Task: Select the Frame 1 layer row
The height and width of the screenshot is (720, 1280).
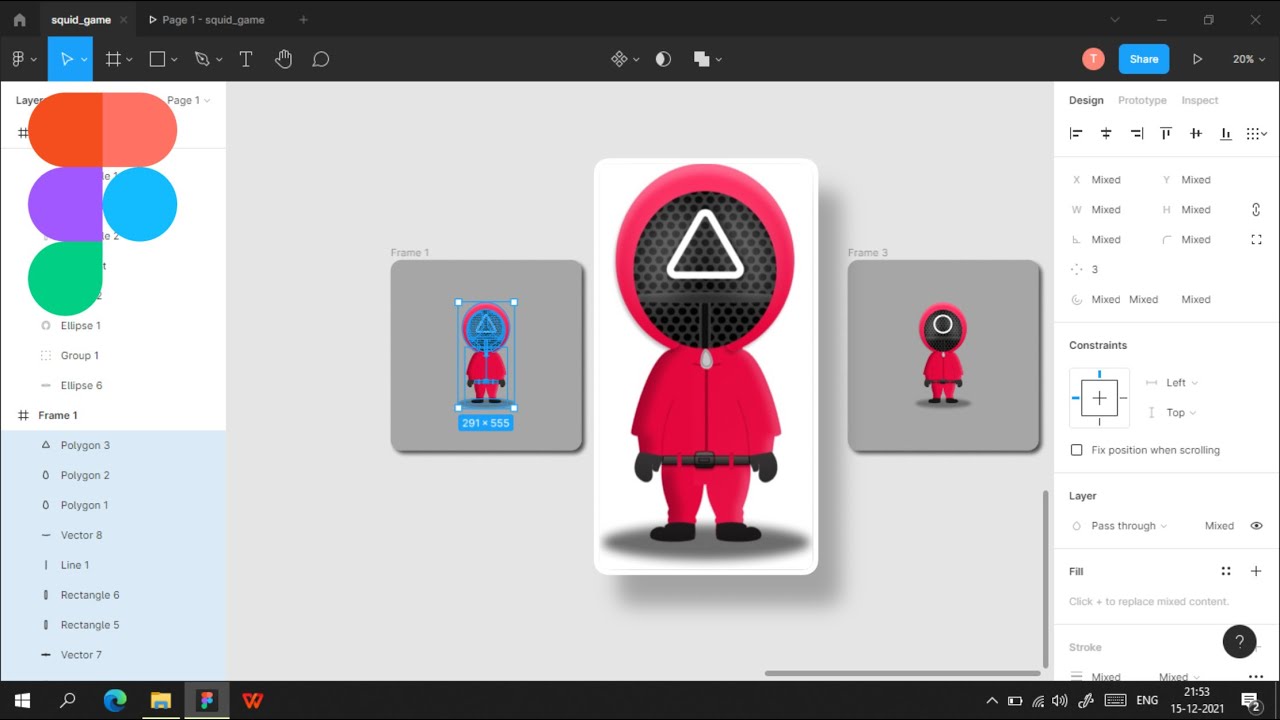Action: (x=113, y=415)
